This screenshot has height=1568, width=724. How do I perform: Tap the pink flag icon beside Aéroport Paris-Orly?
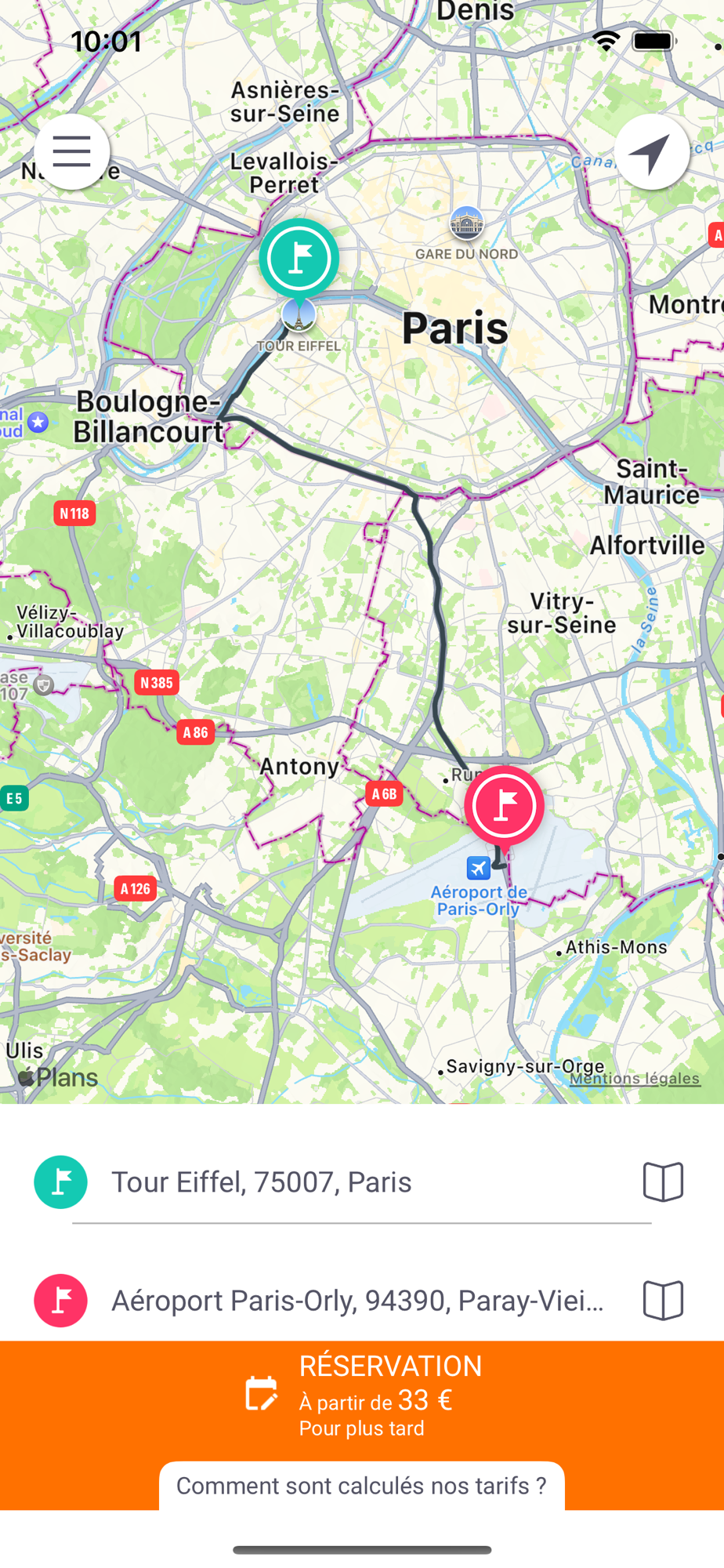click(60, 1301)
